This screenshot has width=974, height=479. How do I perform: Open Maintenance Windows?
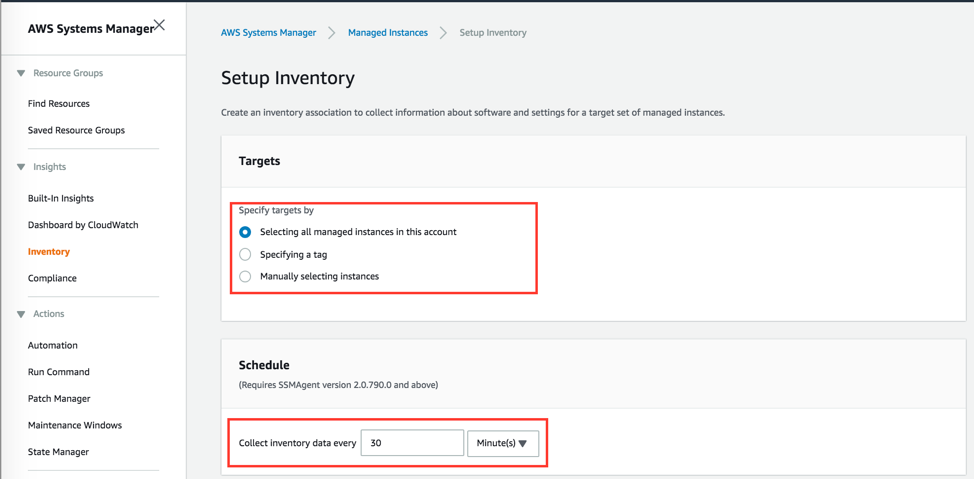coord(75,426)
